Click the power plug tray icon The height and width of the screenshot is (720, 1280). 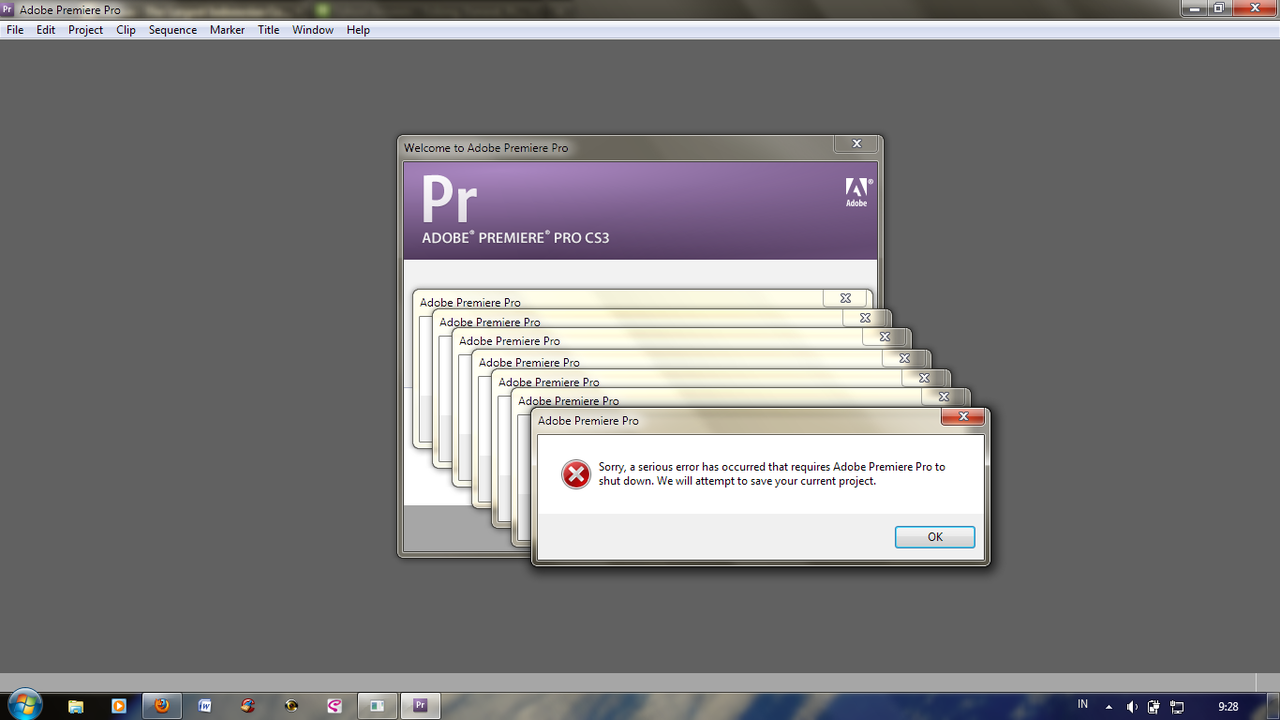coord(1154,707)
